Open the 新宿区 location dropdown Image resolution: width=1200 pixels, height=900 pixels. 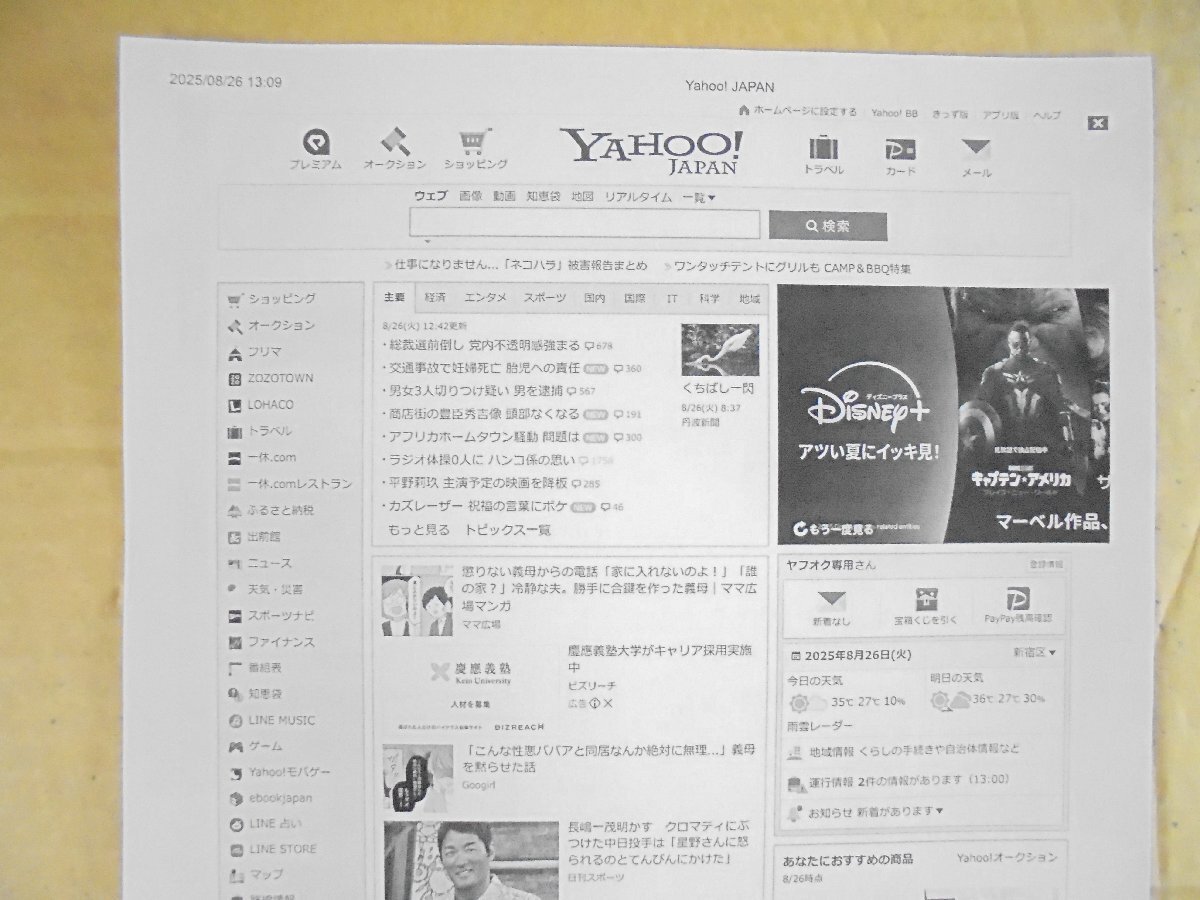[1034, 653]
